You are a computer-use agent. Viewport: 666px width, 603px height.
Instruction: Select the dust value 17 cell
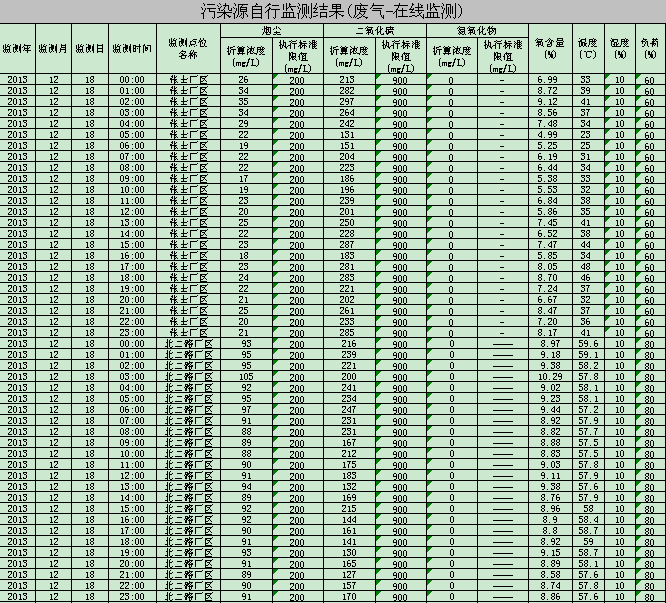pyautogui.click(x=246, y=178)
